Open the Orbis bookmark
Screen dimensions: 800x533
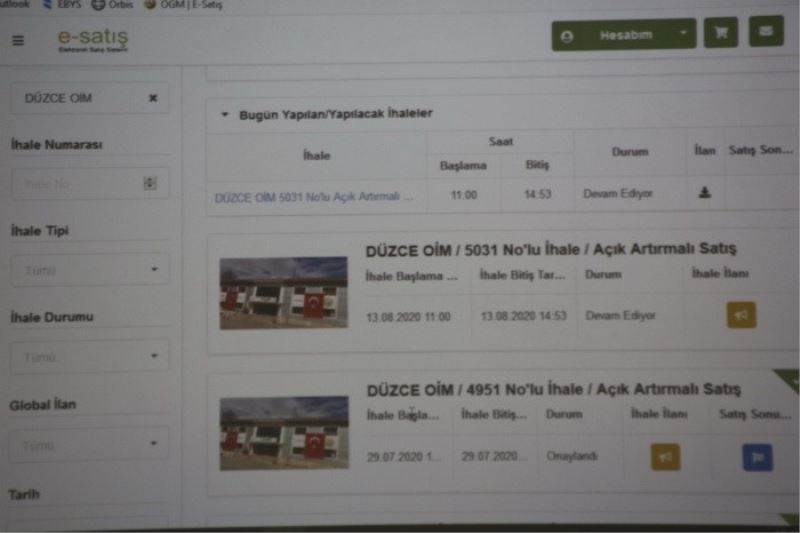[x=113, y=4]
